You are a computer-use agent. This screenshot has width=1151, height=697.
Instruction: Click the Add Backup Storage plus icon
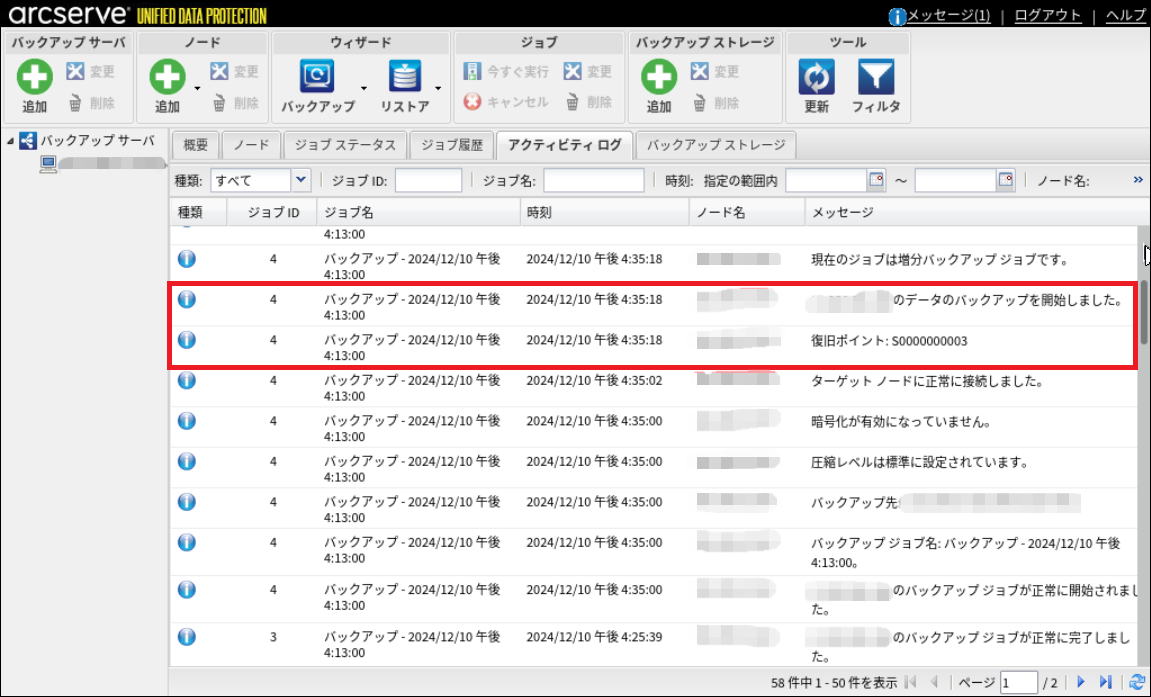[658, 77]
